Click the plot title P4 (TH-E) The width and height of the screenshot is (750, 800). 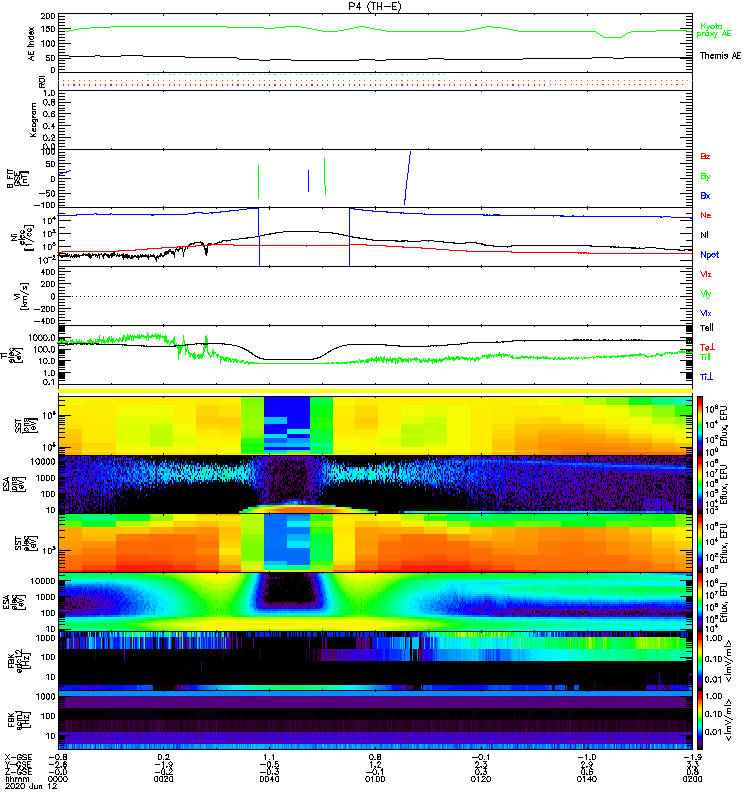pos(375,6)
